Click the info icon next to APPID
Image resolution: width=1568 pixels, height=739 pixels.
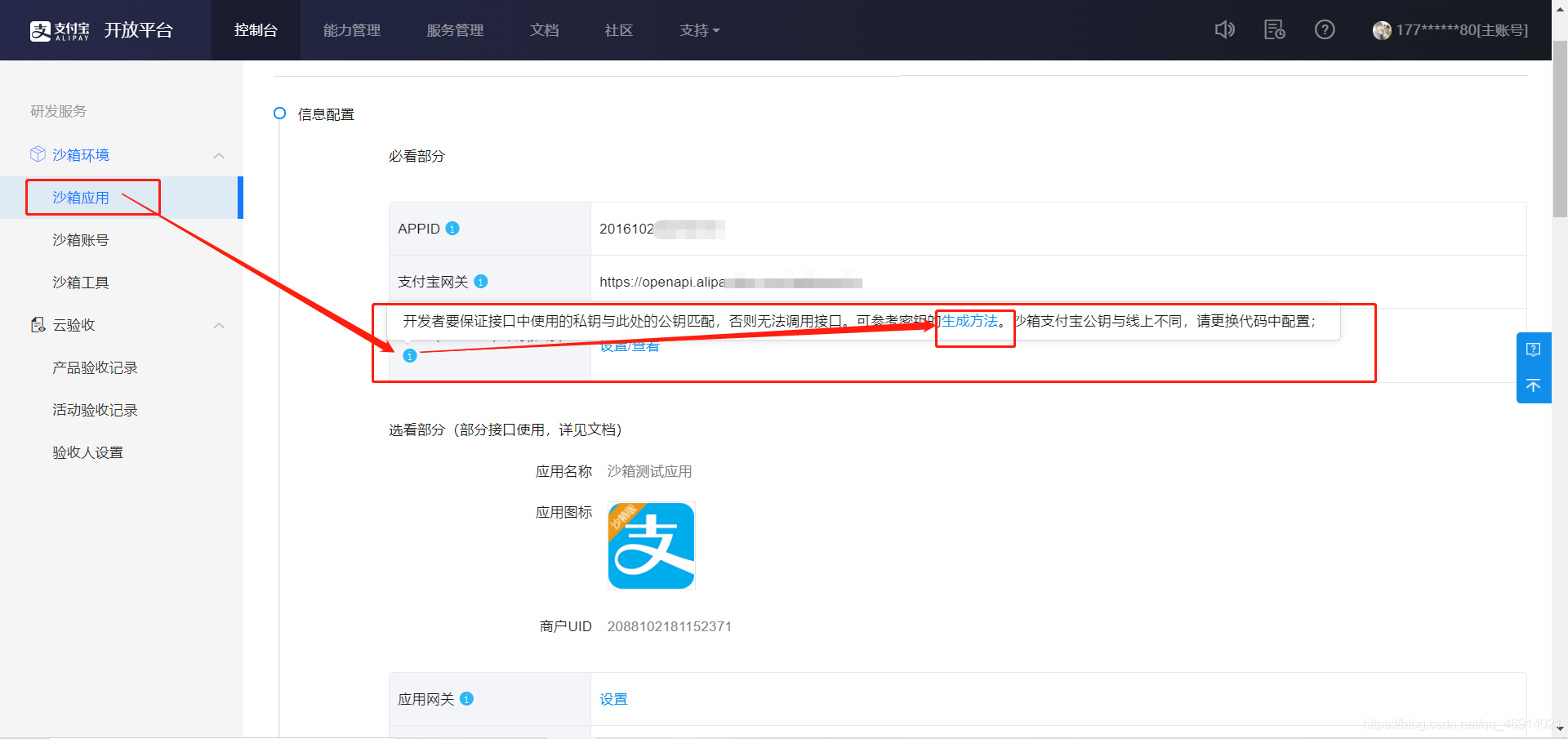[x=452, y=229]
